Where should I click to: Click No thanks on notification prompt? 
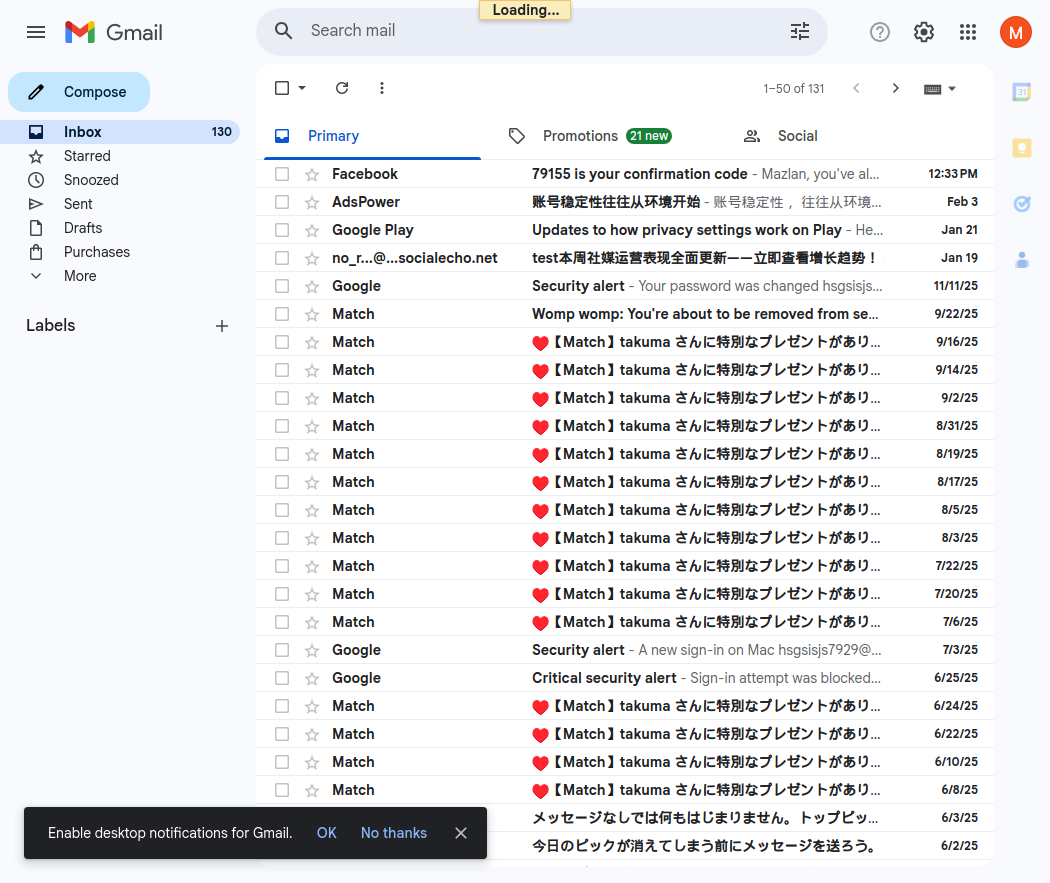click(x=393, y=833)
